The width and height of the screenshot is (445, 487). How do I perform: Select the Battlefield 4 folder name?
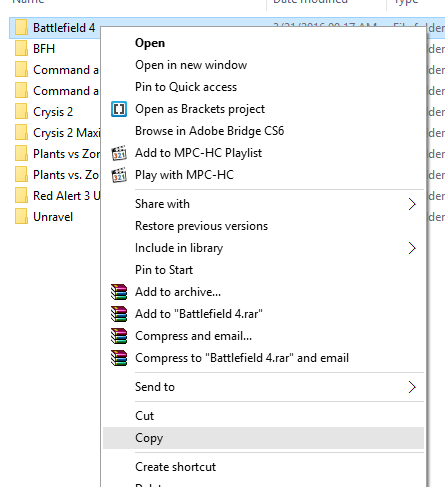64,28
